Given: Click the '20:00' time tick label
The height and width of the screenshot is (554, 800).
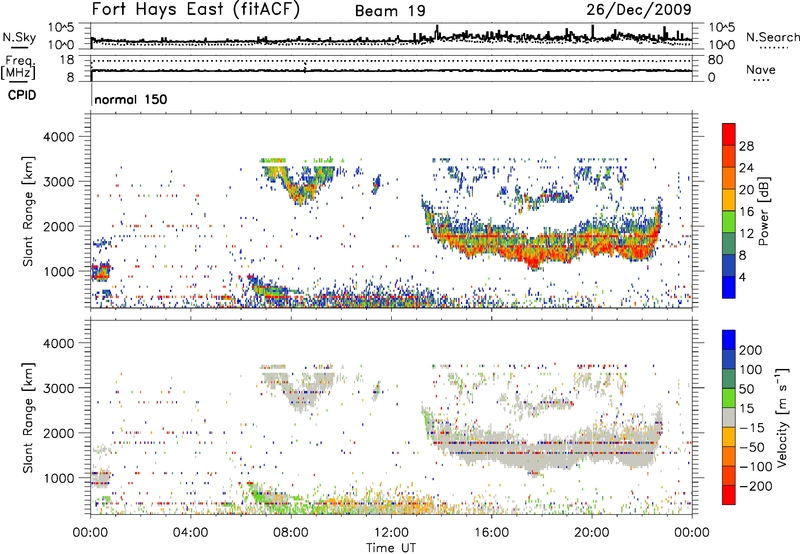Looking at the screenshot, I should (x=591, y=533).
